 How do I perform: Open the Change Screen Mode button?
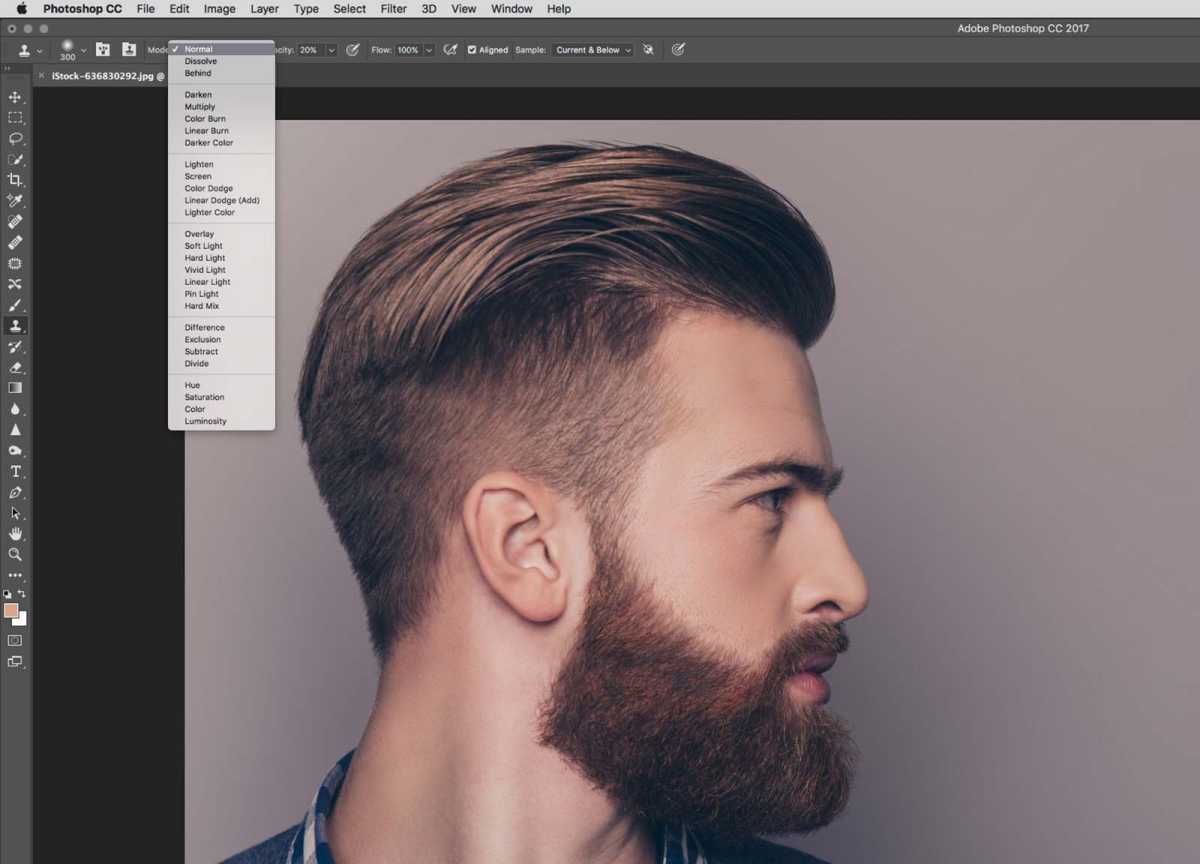15,661
